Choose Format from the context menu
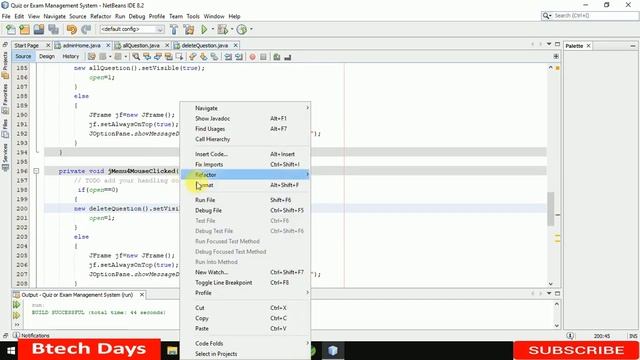Image resolution: width=640 pixels, height=360 pixels. 245,185
